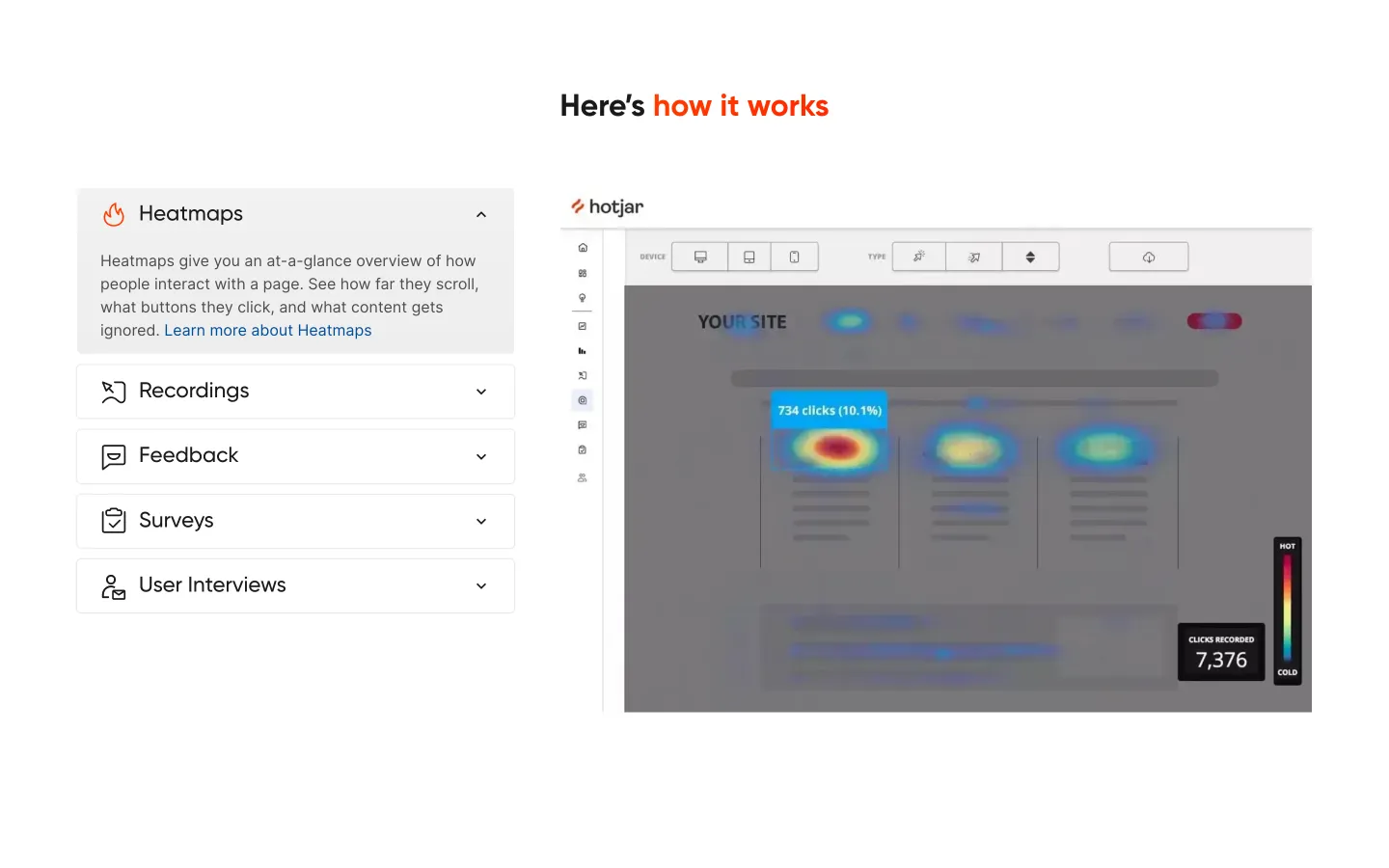1389x868 pixels.
Task: Choose the mobile phone device icon
Action: coord(795,257)
